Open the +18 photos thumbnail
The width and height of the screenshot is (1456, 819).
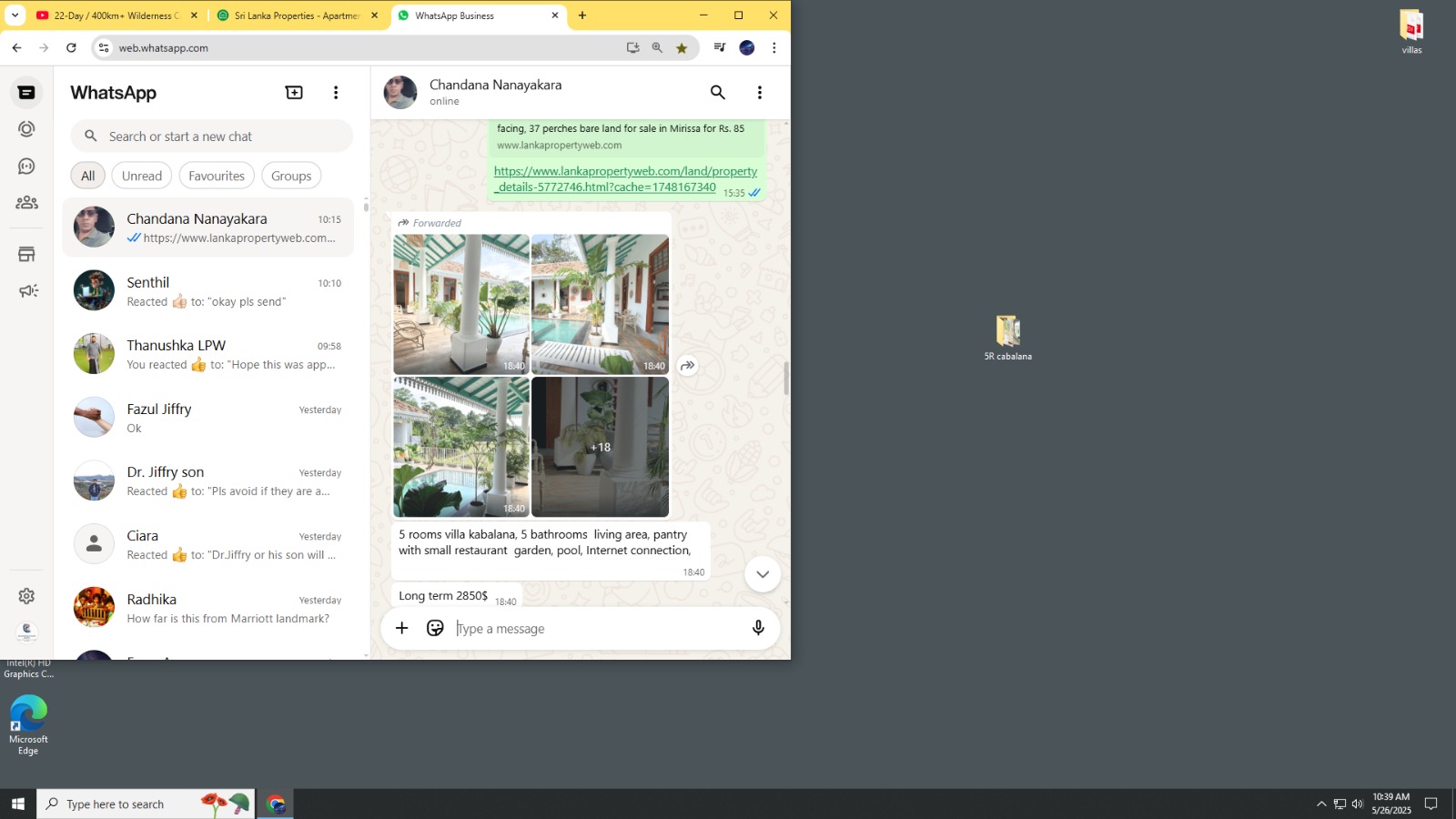point(600,448)
